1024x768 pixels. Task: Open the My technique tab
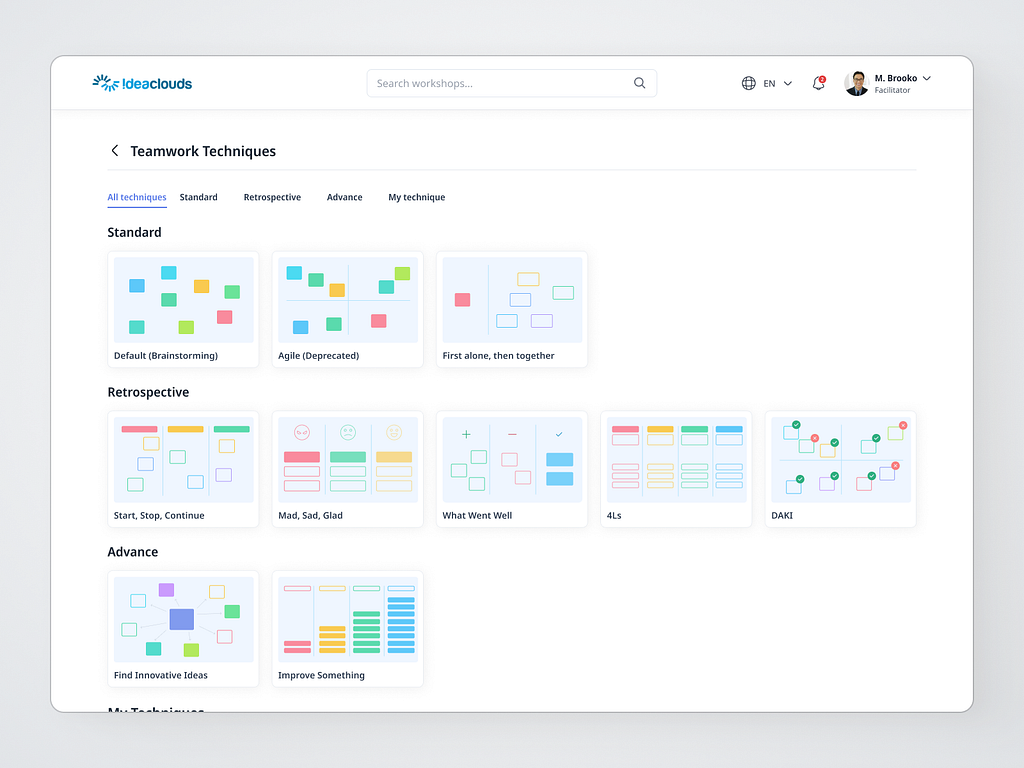417,197
